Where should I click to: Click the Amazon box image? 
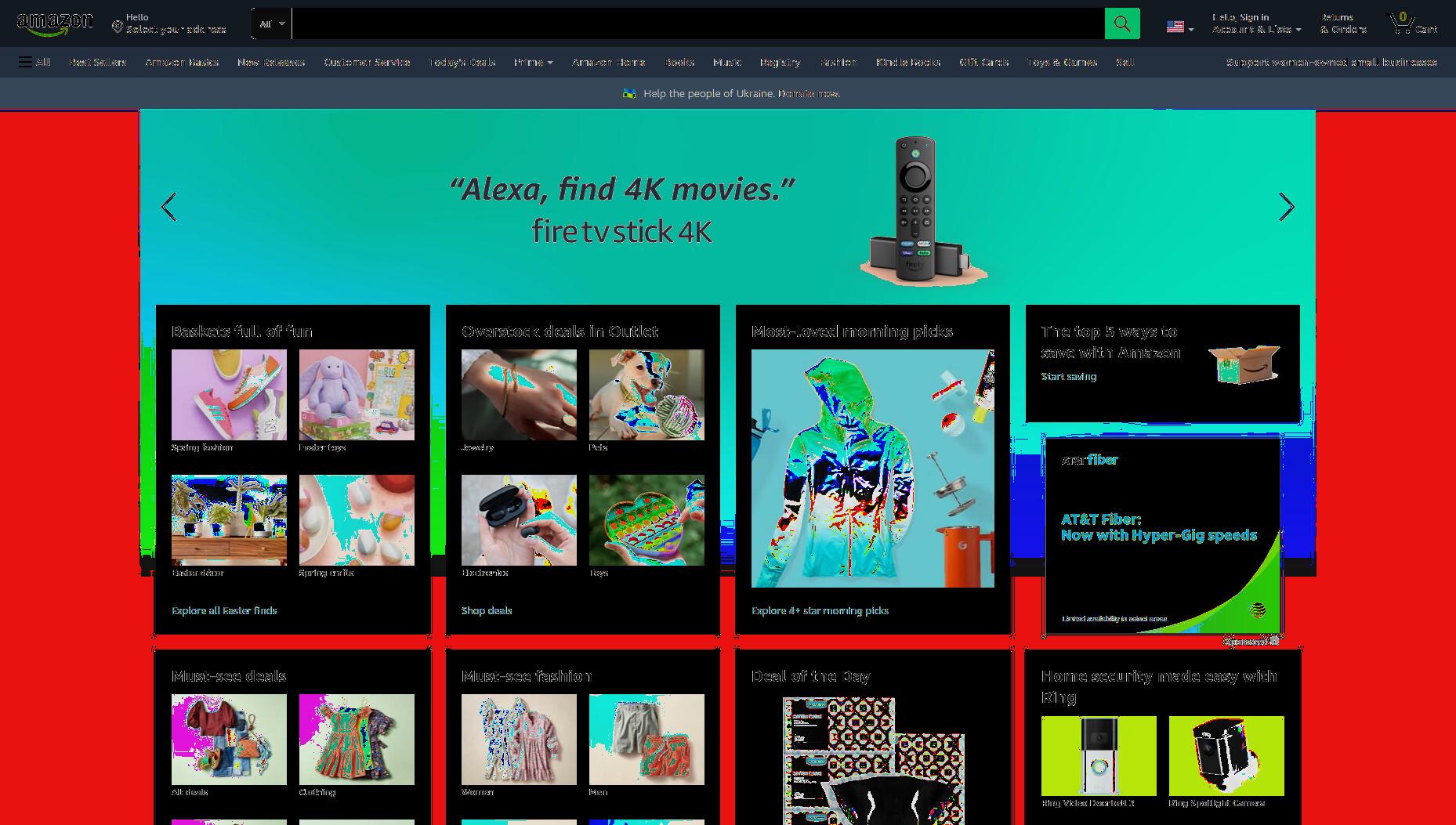point(1244,364)
